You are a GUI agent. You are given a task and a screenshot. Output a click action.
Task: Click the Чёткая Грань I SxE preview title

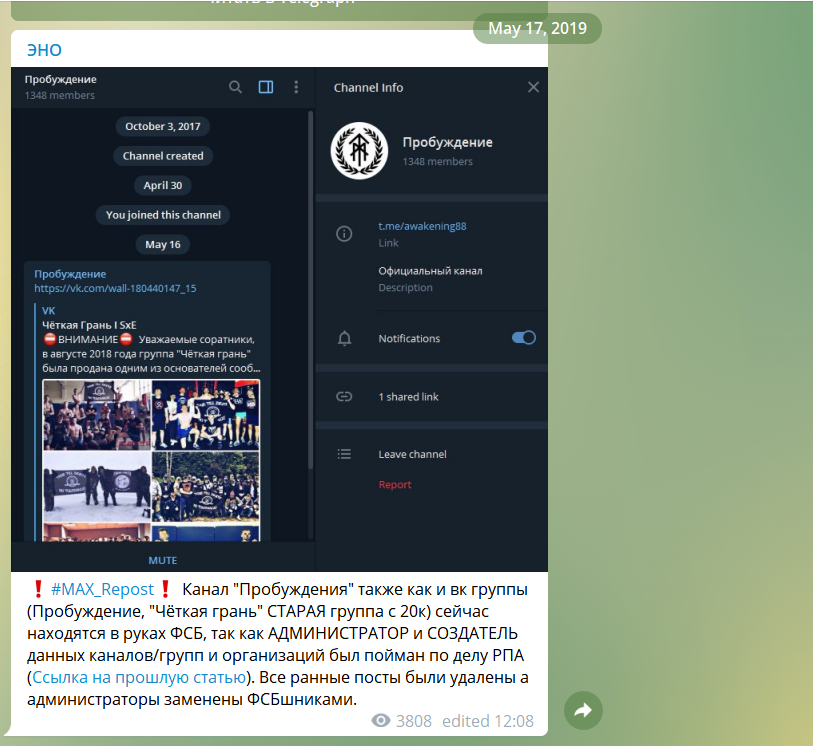pyautogui.click(x=89, y=325)
